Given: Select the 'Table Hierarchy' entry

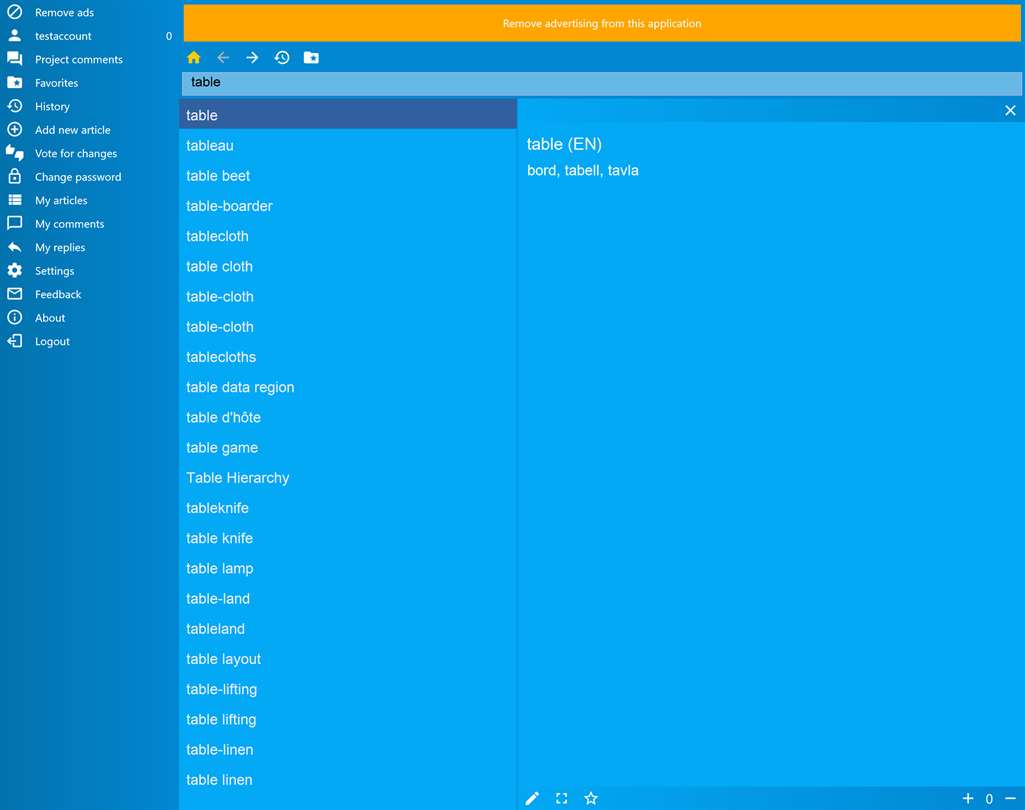Looking at the screenshot, I should 348,478.
